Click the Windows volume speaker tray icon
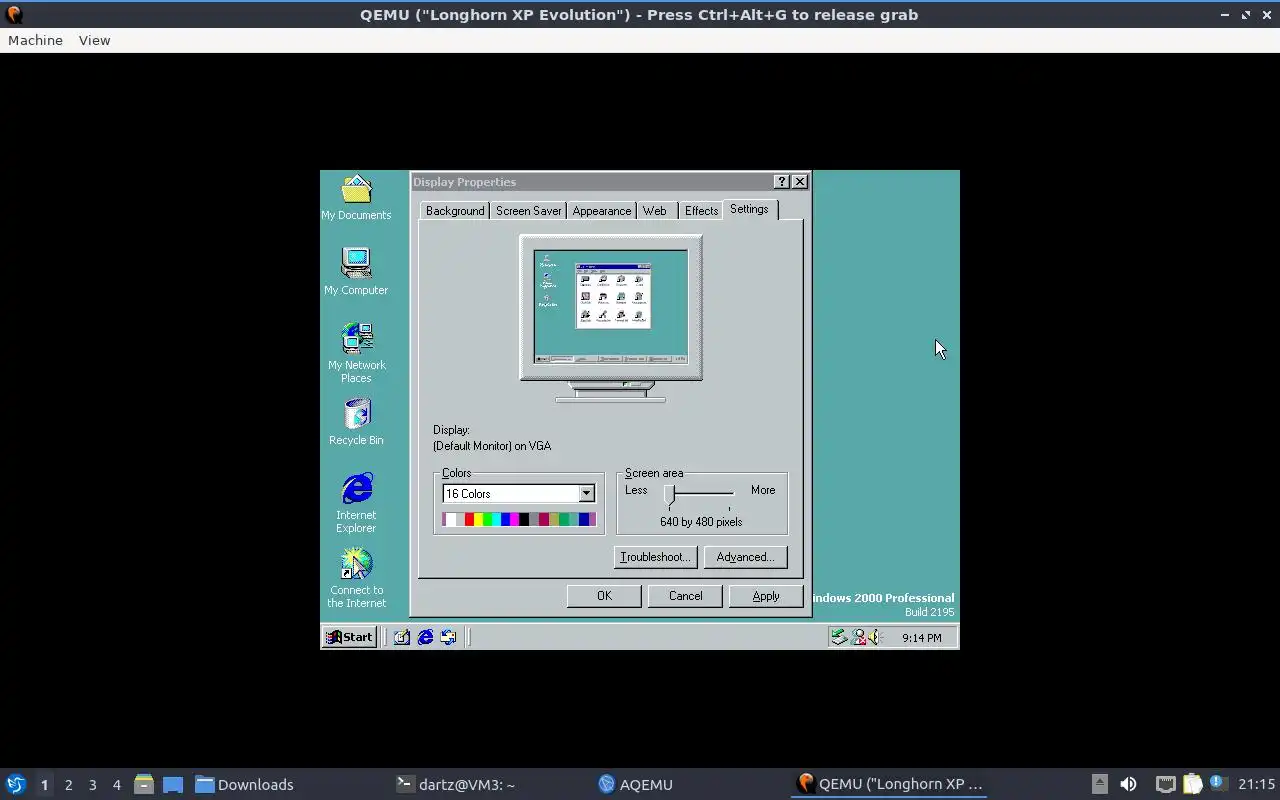Viewport: 1280px width, 800px height. coord(873,637)
